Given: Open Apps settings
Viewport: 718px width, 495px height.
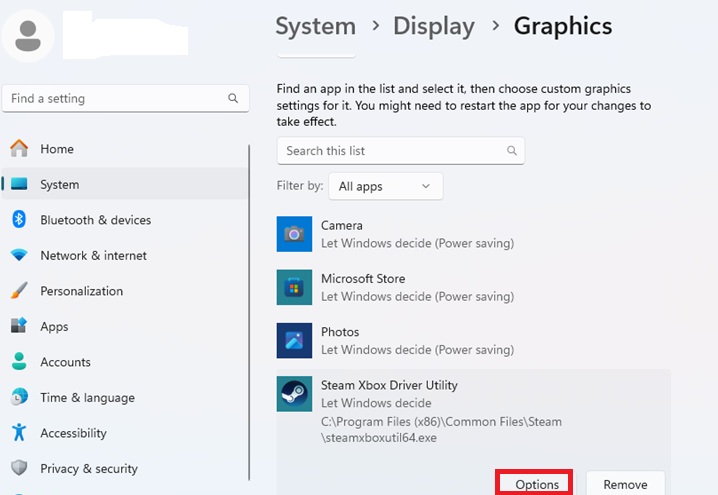Looking at the screenshot, I should click(x=125, y=326).
